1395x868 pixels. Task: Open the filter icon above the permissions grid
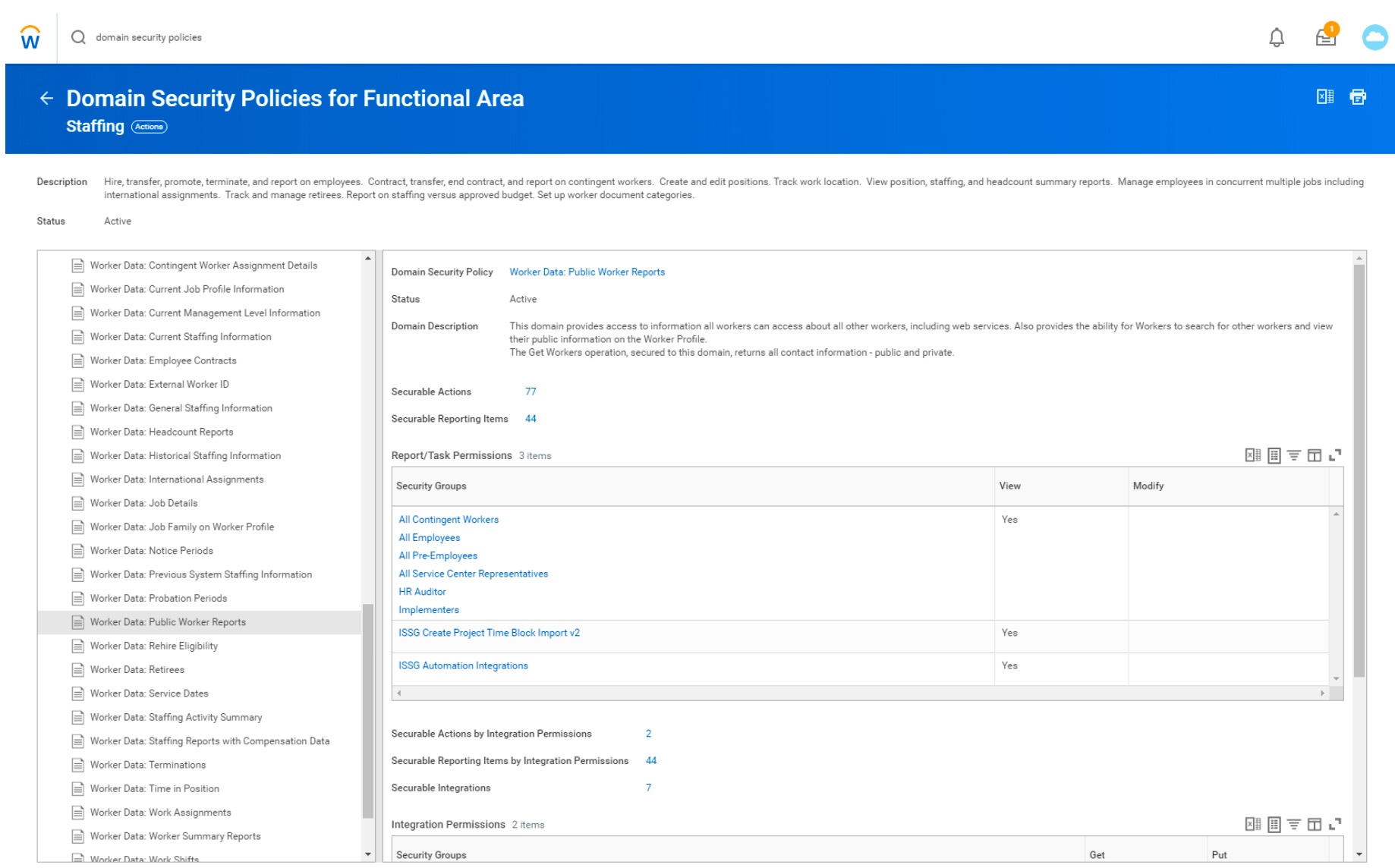[1294, 454]
